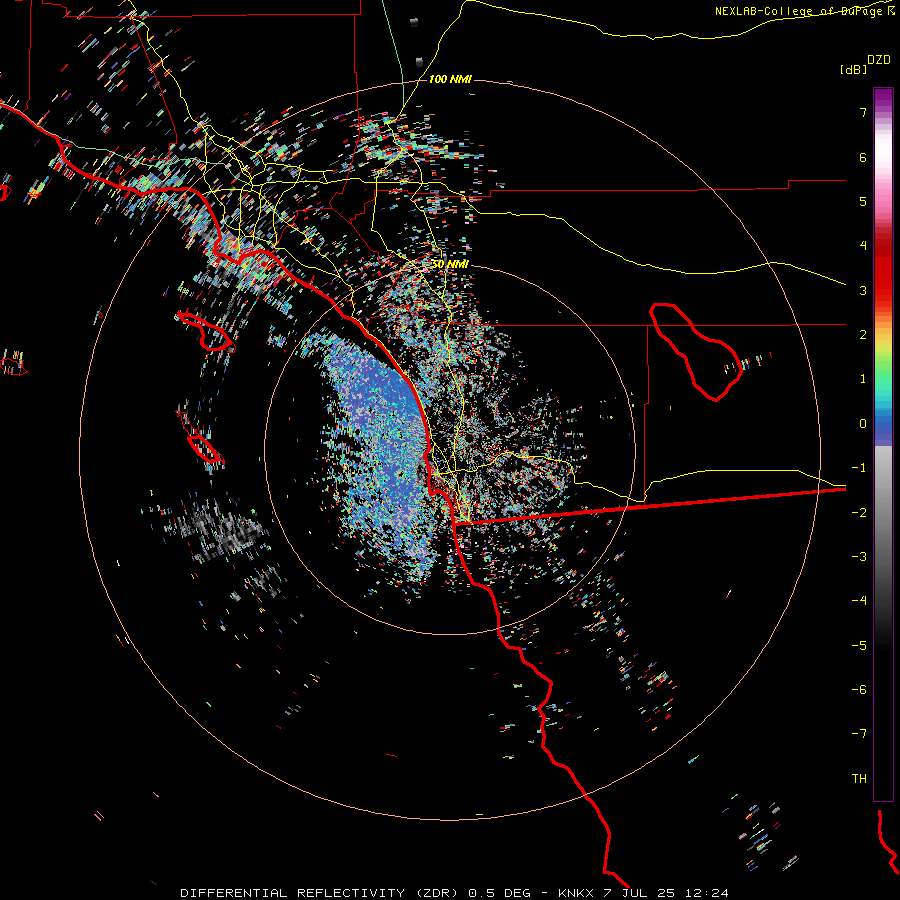The width and height of the screenshot is (900, 900).
Task: Click the "KNKX" station ID in the caption
Action: (x=576, y=893)
